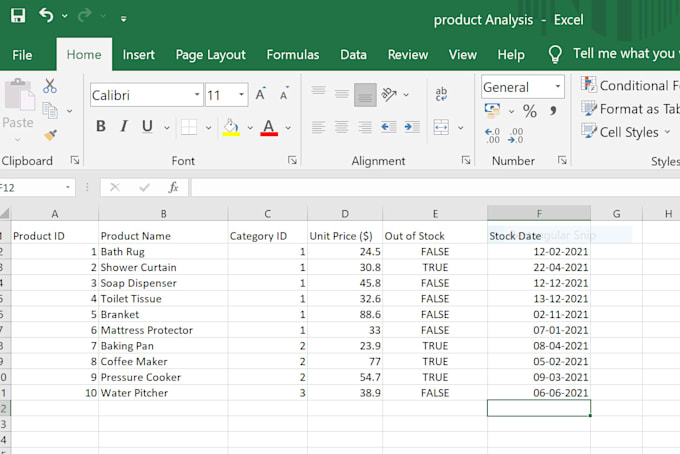Decrease the cell indent
The width and height of the screenshot is (680, 454).
pyautogui.click(x=389, y=127)
